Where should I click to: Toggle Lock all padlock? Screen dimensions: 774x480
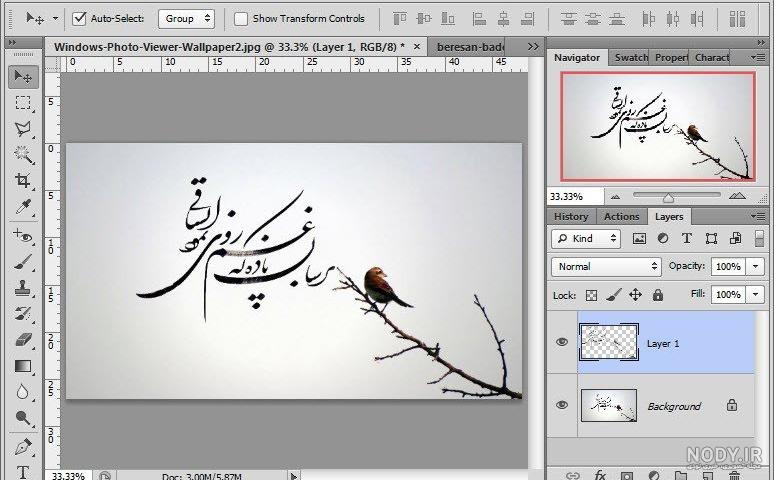click(658, 295)
